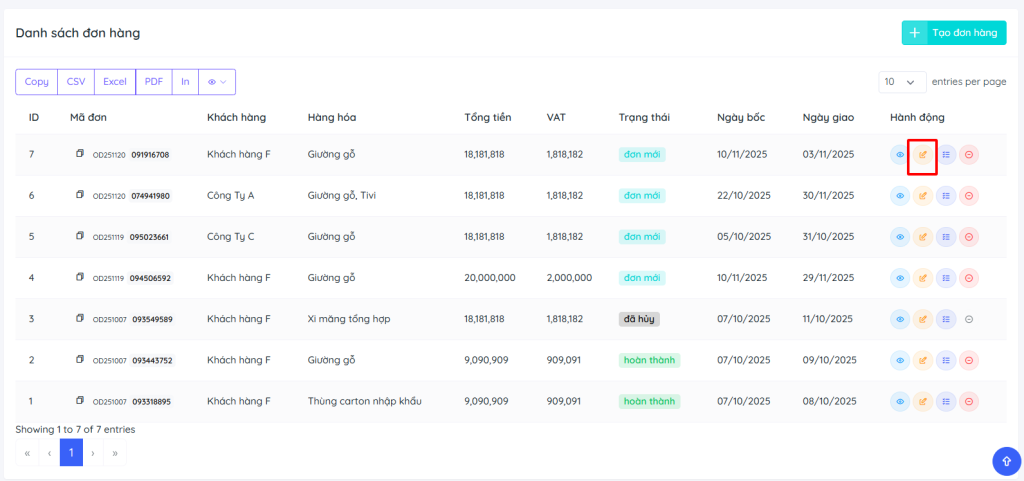Copy order code 093549589 via copy icon
1024x481 pixels.
80,318
